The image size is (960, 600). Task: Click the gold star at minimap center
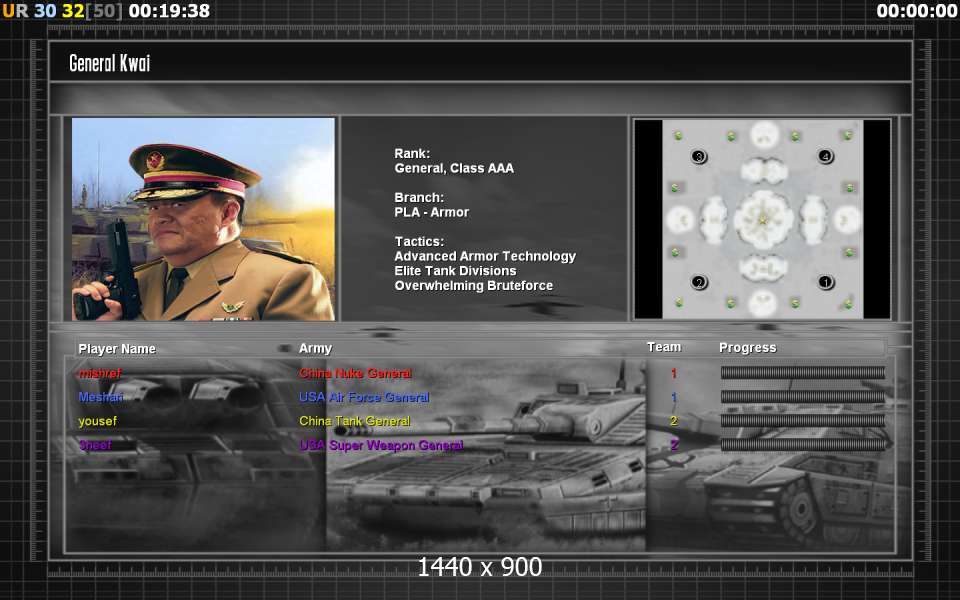coord(763,220)
